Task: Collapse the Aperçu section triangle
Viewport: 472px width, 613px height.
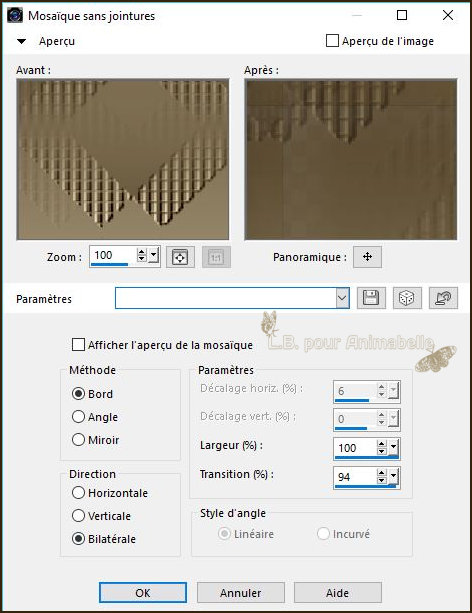Action: (x=22, y=41)
